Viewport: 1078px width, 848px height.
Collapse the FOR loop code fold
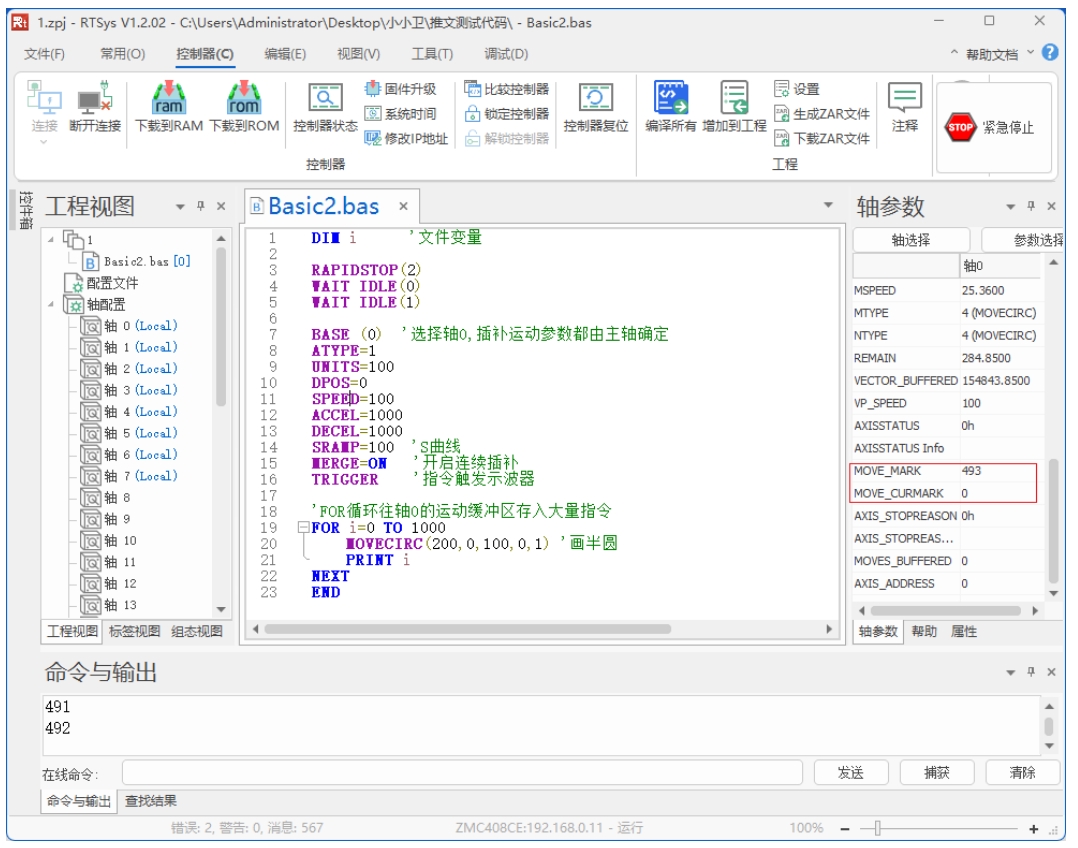tap(303, 528)
